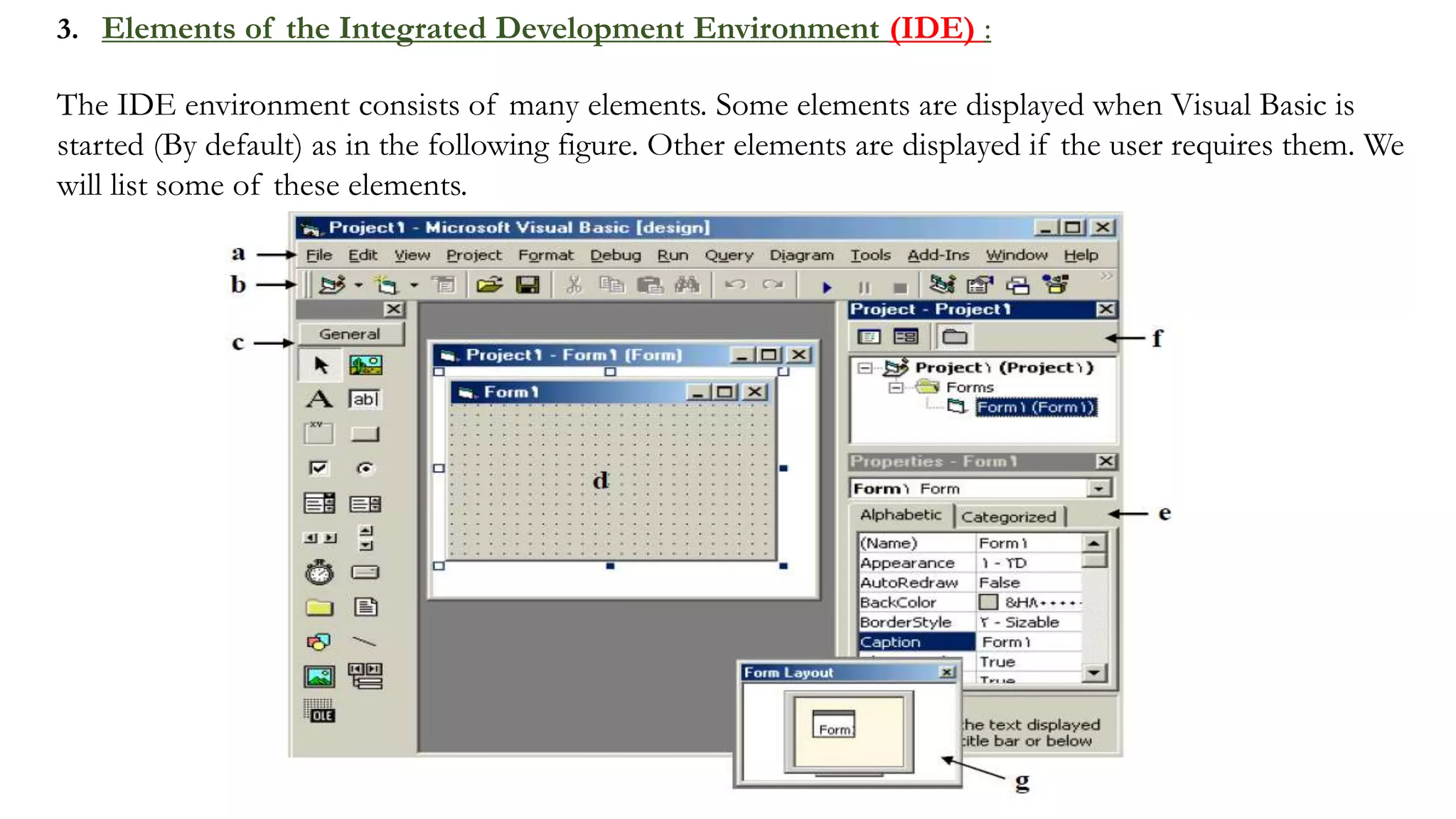Open the File menu

coord(319,255)
